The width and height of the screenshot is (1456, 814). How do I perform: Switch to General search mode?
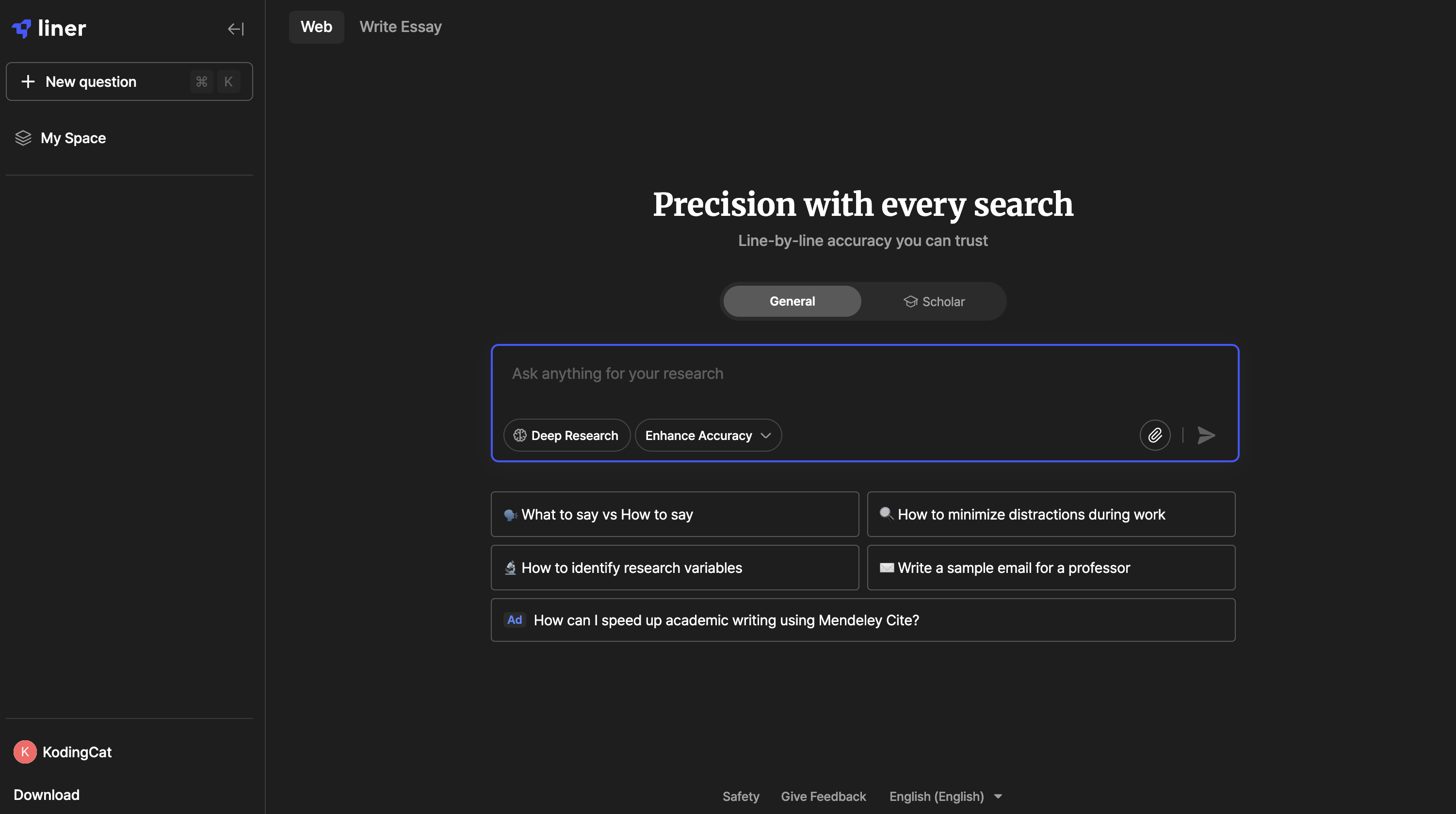tap(792, 301)
